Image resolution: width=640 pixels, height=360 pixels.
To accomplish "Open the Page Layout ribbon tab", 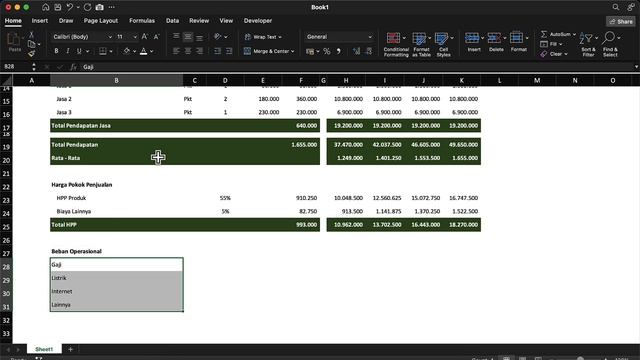I will [x=101, y=20].
